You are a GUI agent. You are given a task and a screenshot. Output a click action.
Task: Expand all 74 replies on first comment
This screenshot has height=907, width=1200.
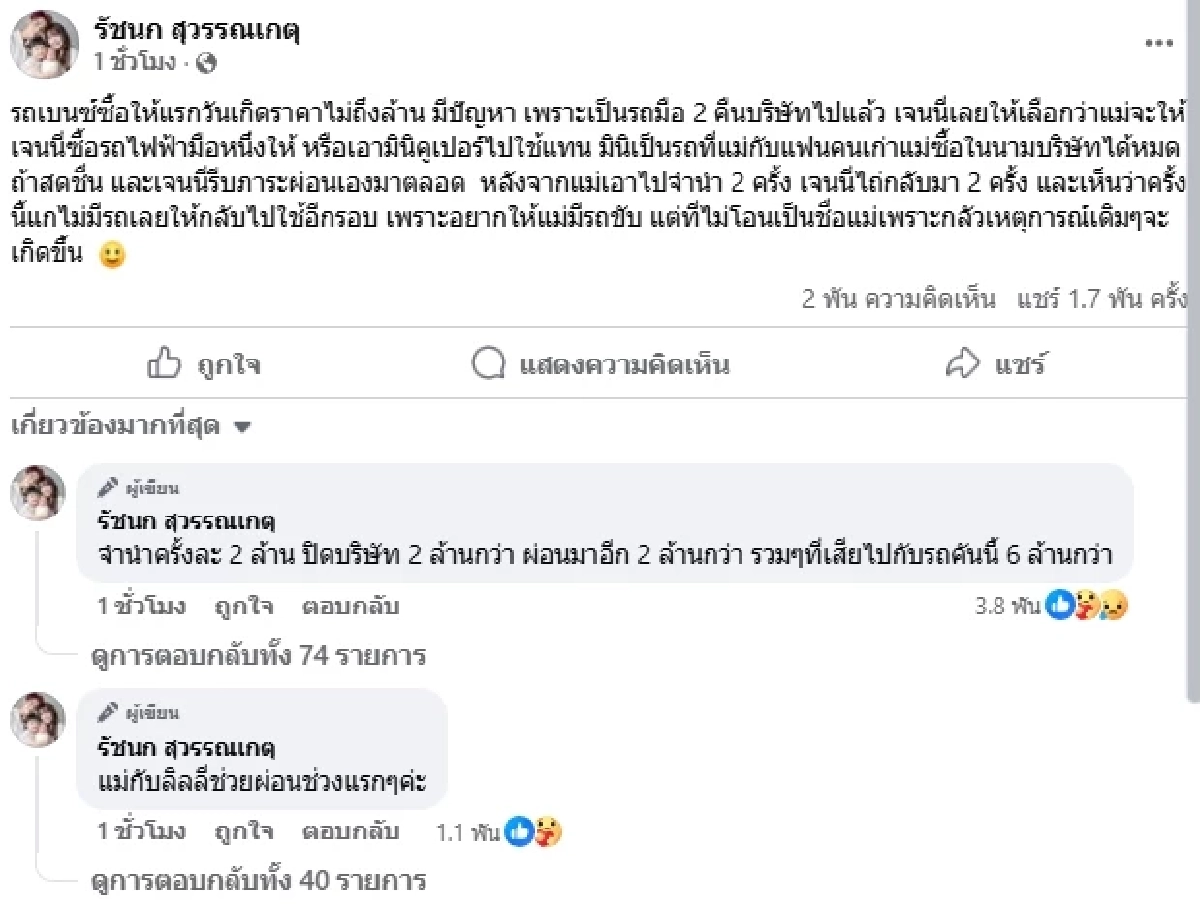coord(258,656)
